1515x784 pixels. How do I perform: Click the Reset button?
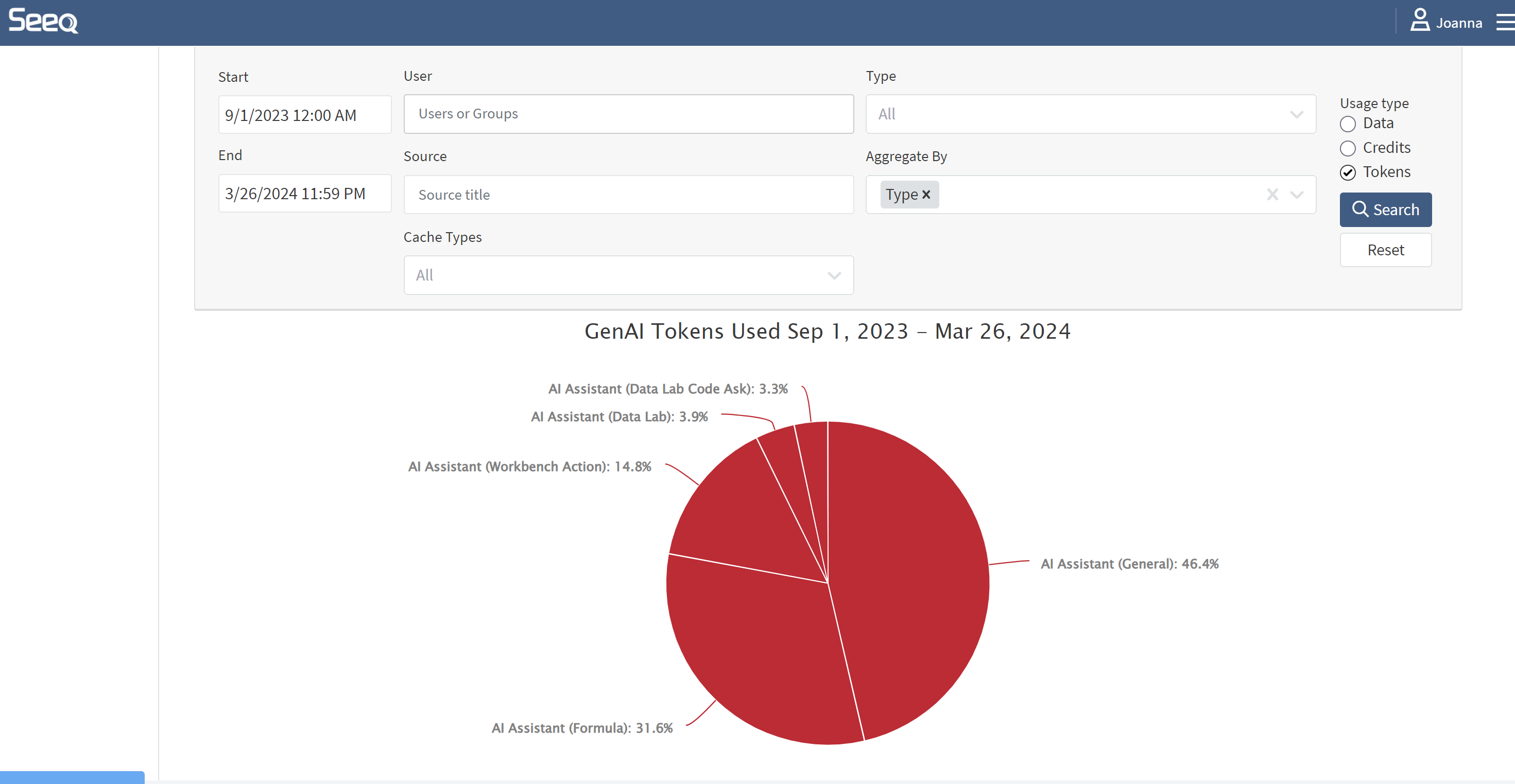click(x=1385, y=250)
